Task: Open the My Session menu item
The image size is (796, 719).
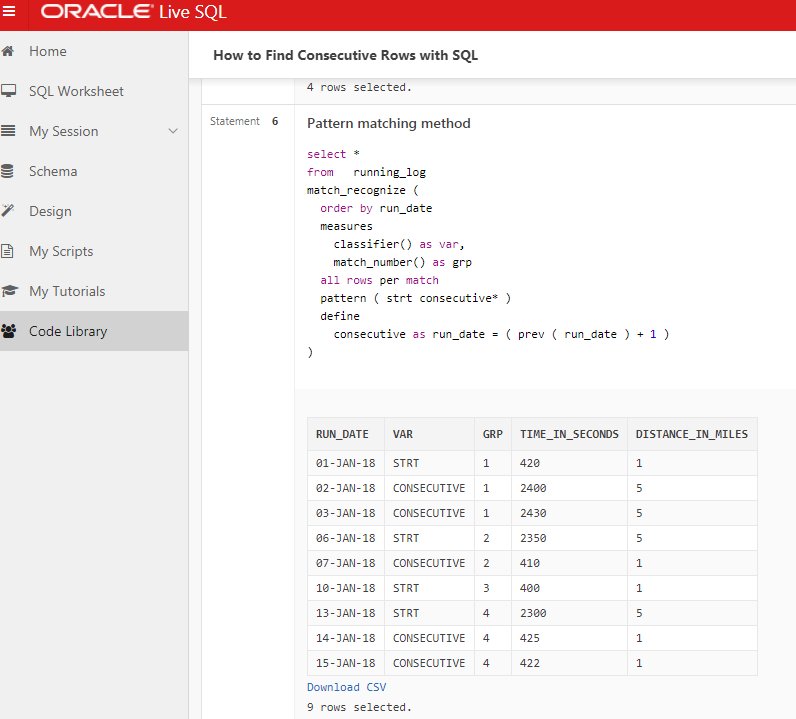Action: coord(94,131)
